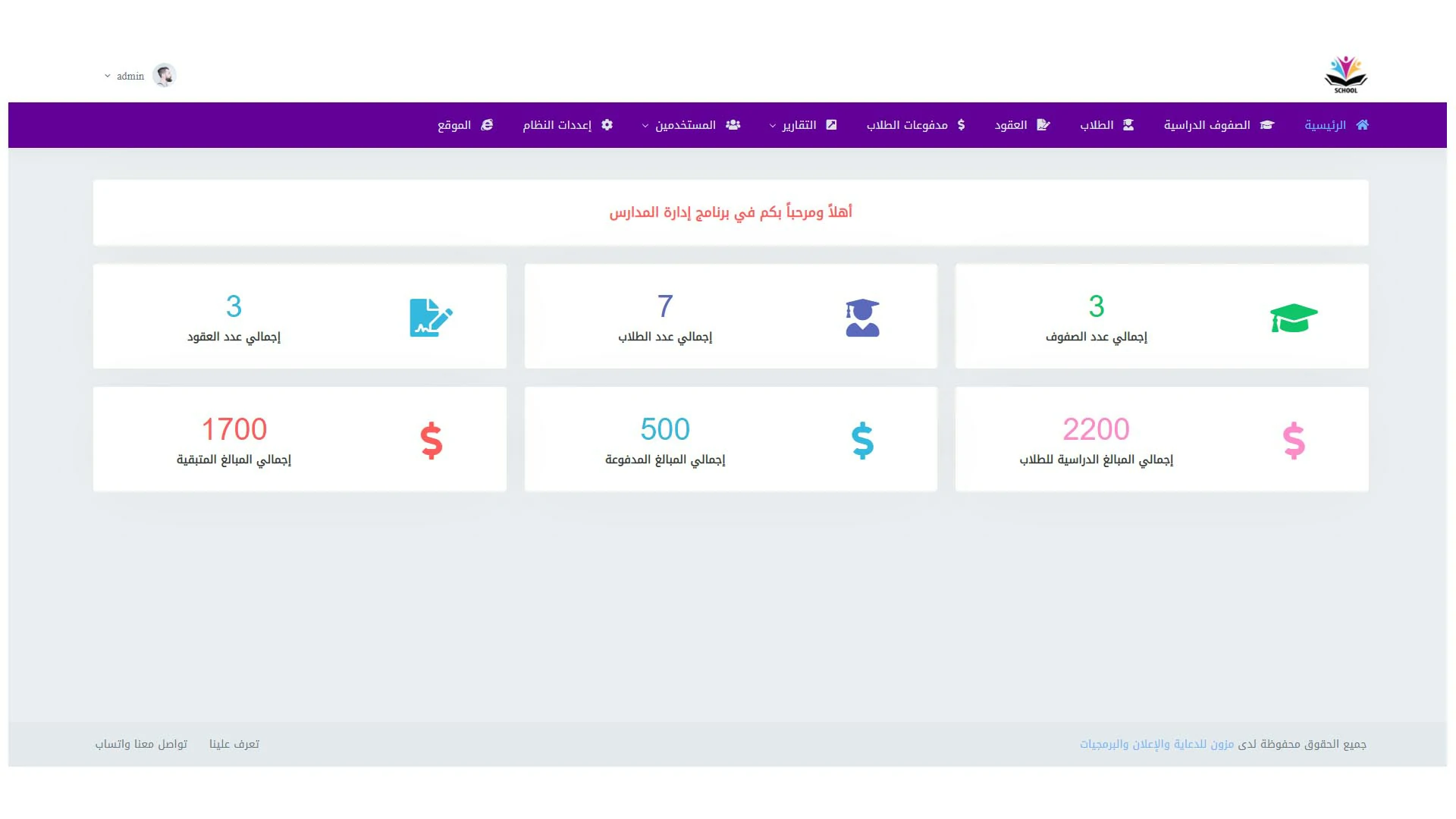Click the green graduation cap icon

[x=1294, y=318]
